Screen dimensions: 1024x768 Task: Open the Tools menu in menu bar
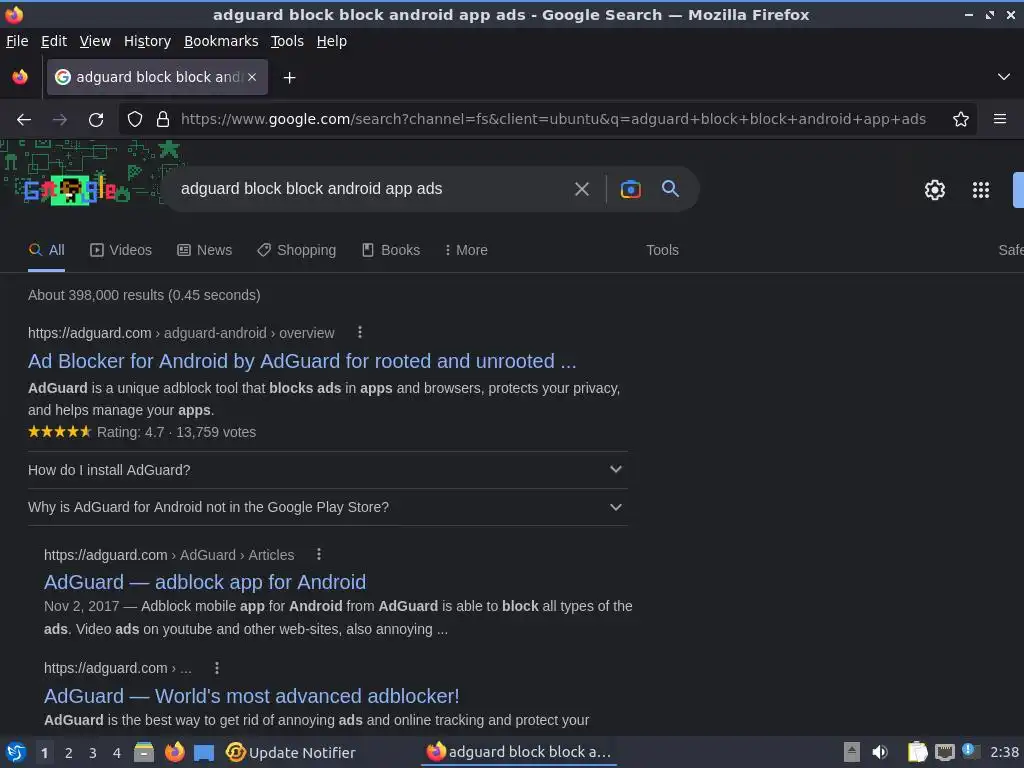(287, 41)
